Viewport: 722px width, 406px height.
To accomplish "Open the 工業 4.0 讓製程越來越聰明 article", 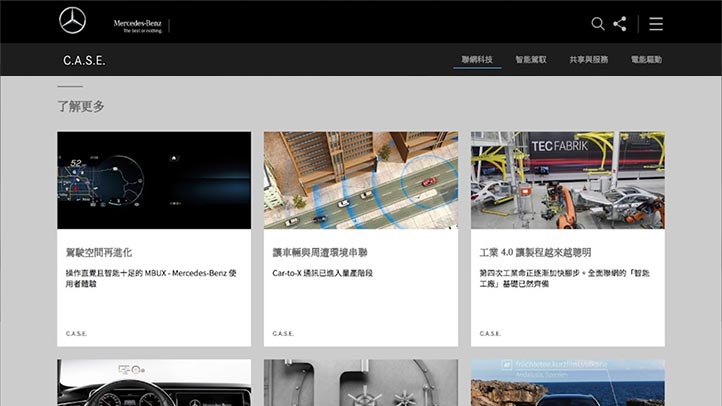I will [x=535, y=253].
